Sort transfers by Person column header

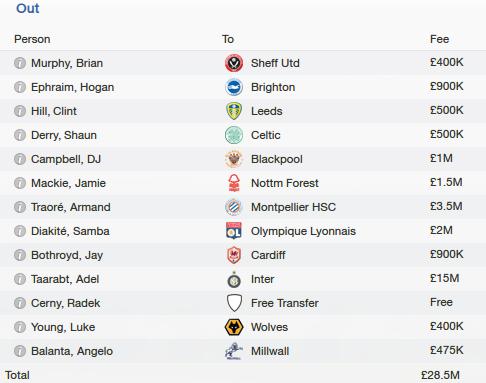pyautogui.click(x=32, y=39)
